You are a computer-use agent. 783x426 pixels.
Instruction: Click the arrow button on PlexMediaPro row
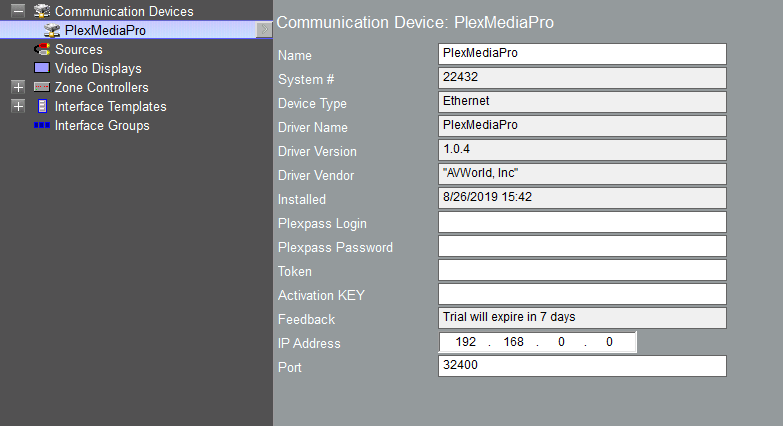[x=264, y=30]
